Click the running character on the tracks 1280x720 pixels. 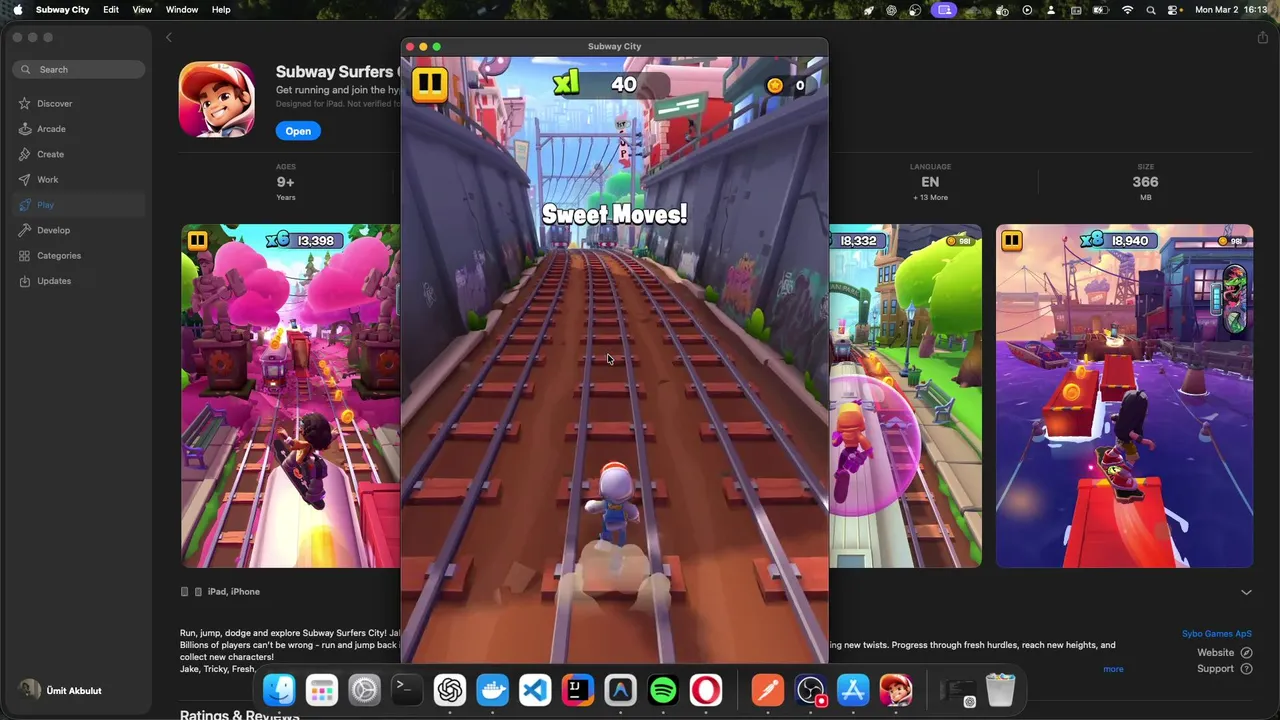614,503
